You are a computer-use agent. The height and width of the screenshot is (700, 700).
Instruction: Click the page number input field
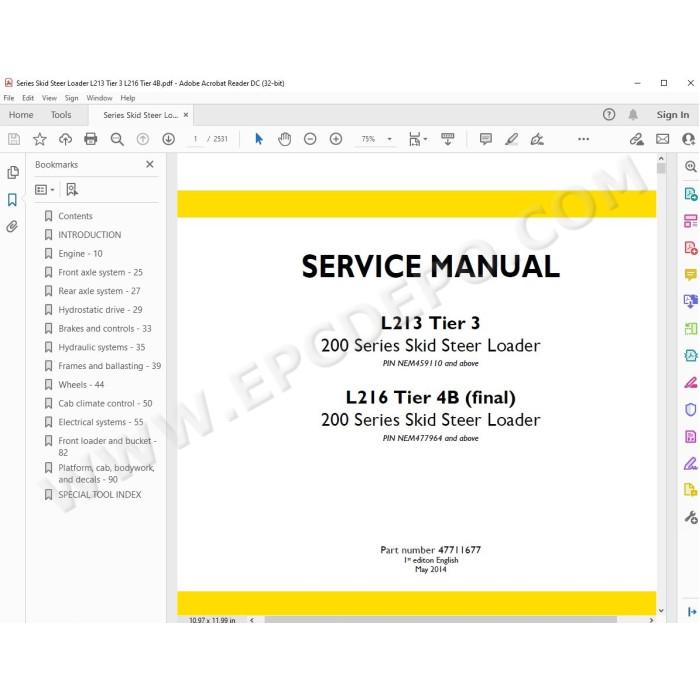tap(195, 139)
